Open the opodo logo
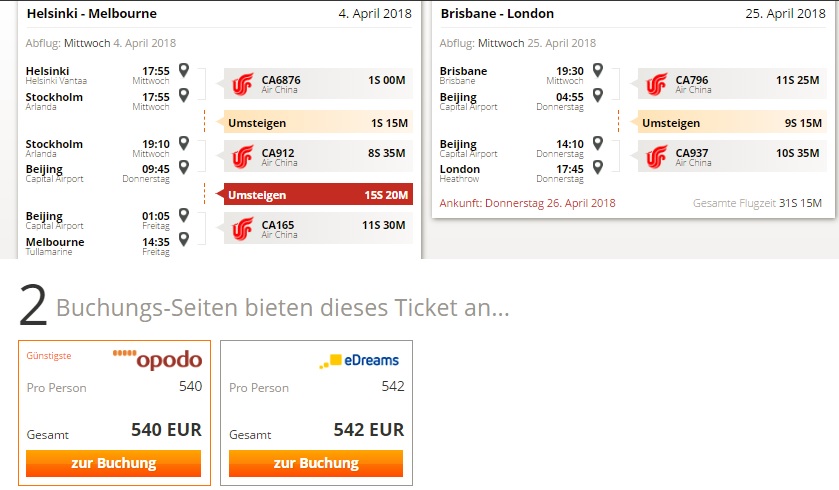 157,359
